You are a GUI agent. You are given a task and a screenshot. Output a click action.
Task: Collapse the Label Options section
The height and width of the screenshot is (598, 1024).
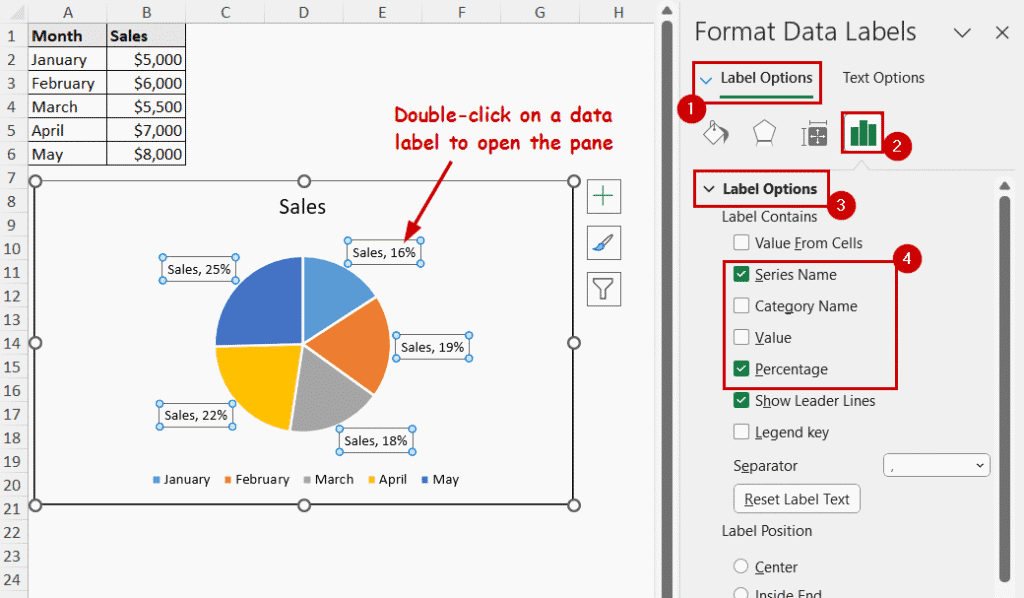[x=710, y=189]
